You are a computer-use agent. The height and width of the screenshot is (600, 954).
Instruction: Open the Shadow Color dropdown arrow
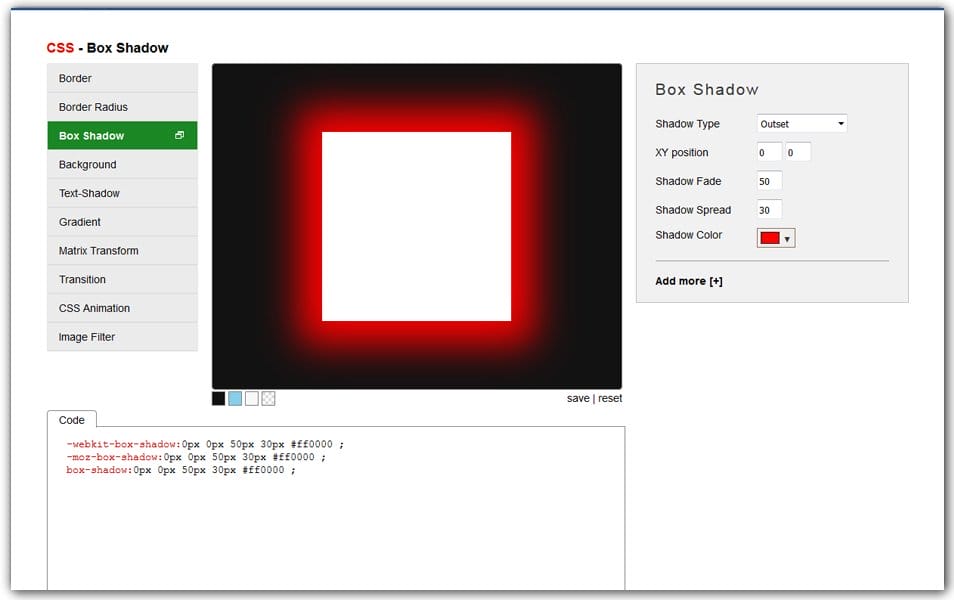787,237
